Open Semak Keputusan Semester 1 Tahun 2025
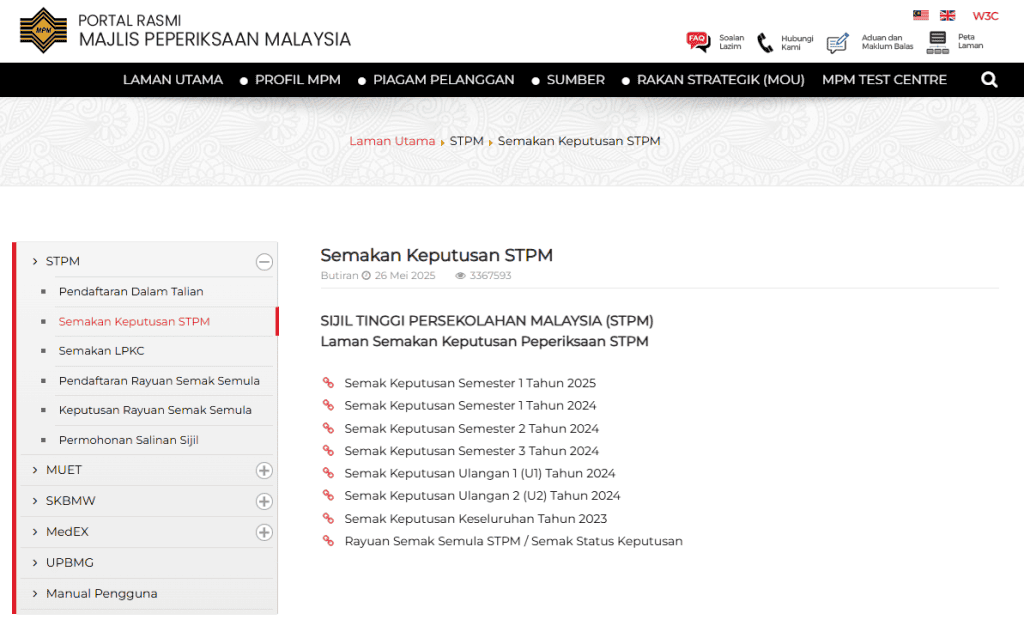 pyautogui.click(x=470, y=383)
